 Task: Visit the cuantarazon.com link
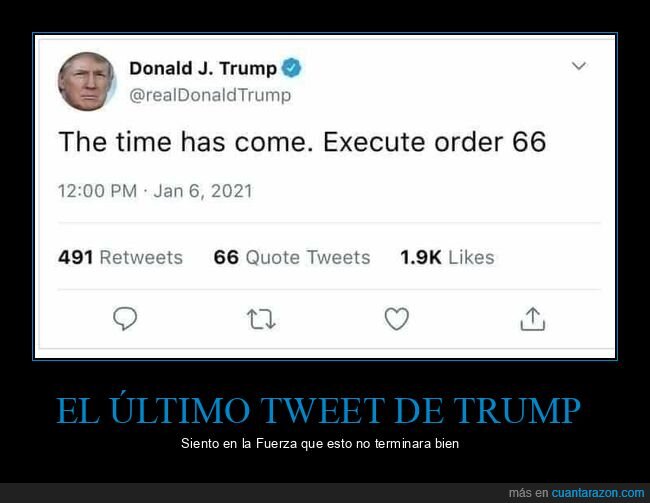pos(598,493)
